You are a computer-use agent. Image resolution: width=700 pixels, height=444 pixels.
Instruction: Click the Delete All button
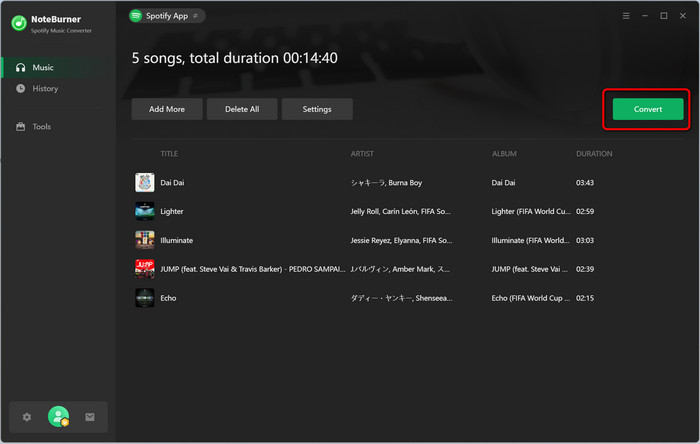coord(242,109)
